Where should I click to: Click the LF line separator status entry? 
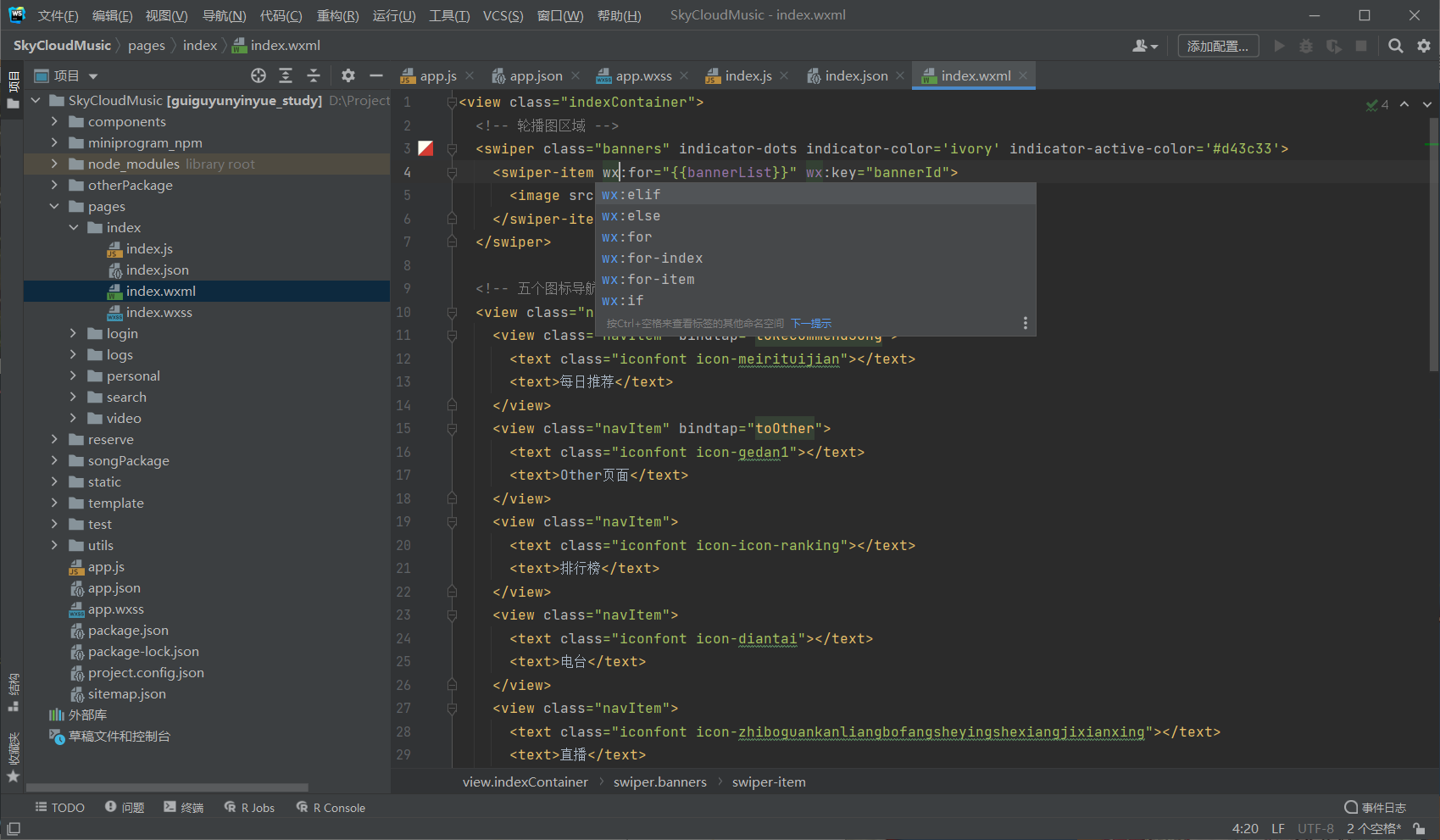click(1278, 828)
